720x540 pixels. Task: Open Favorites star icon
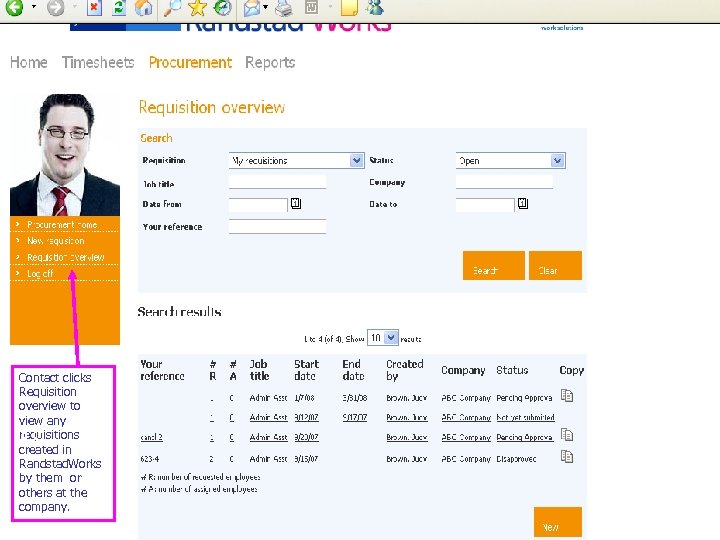197,7
